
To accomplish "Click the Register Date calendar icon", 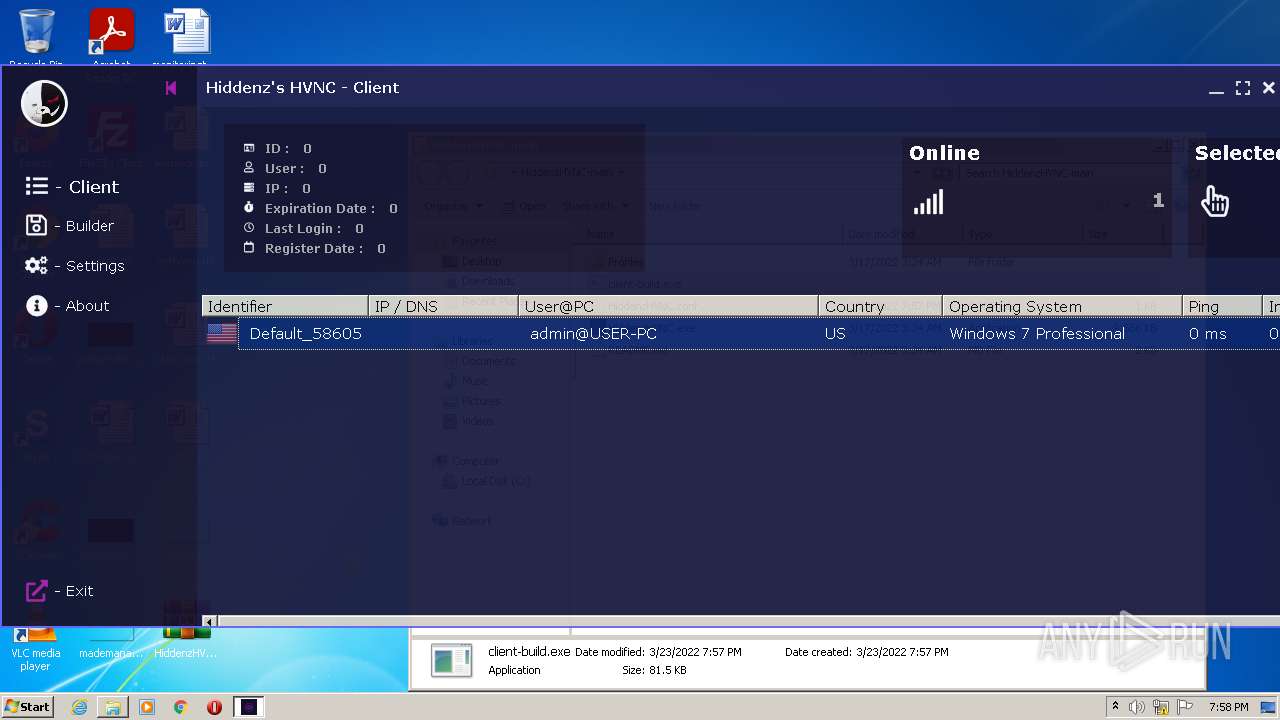I will [x=249, y=248].
